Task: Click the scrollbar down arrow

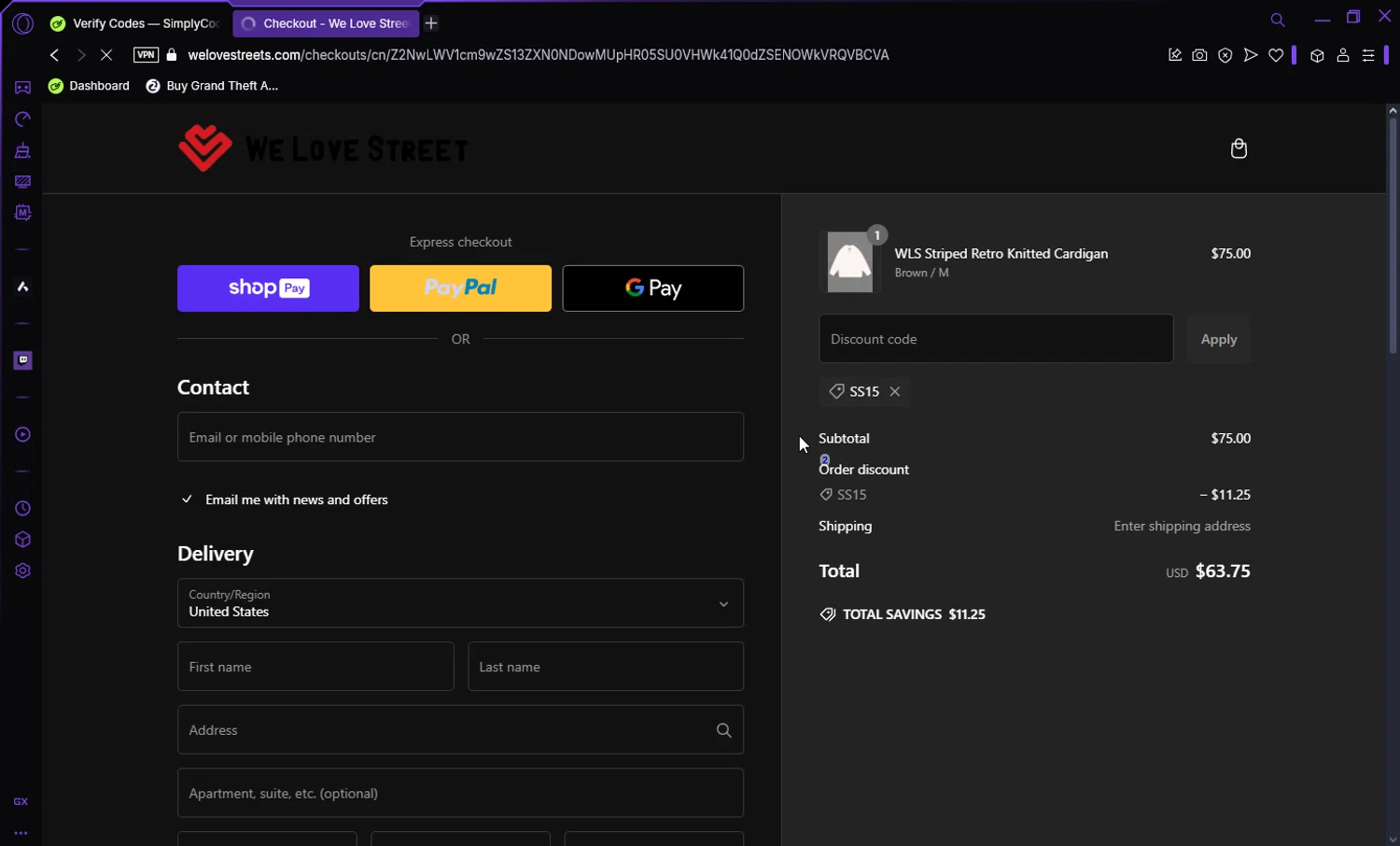Action: coord(1393,839)
